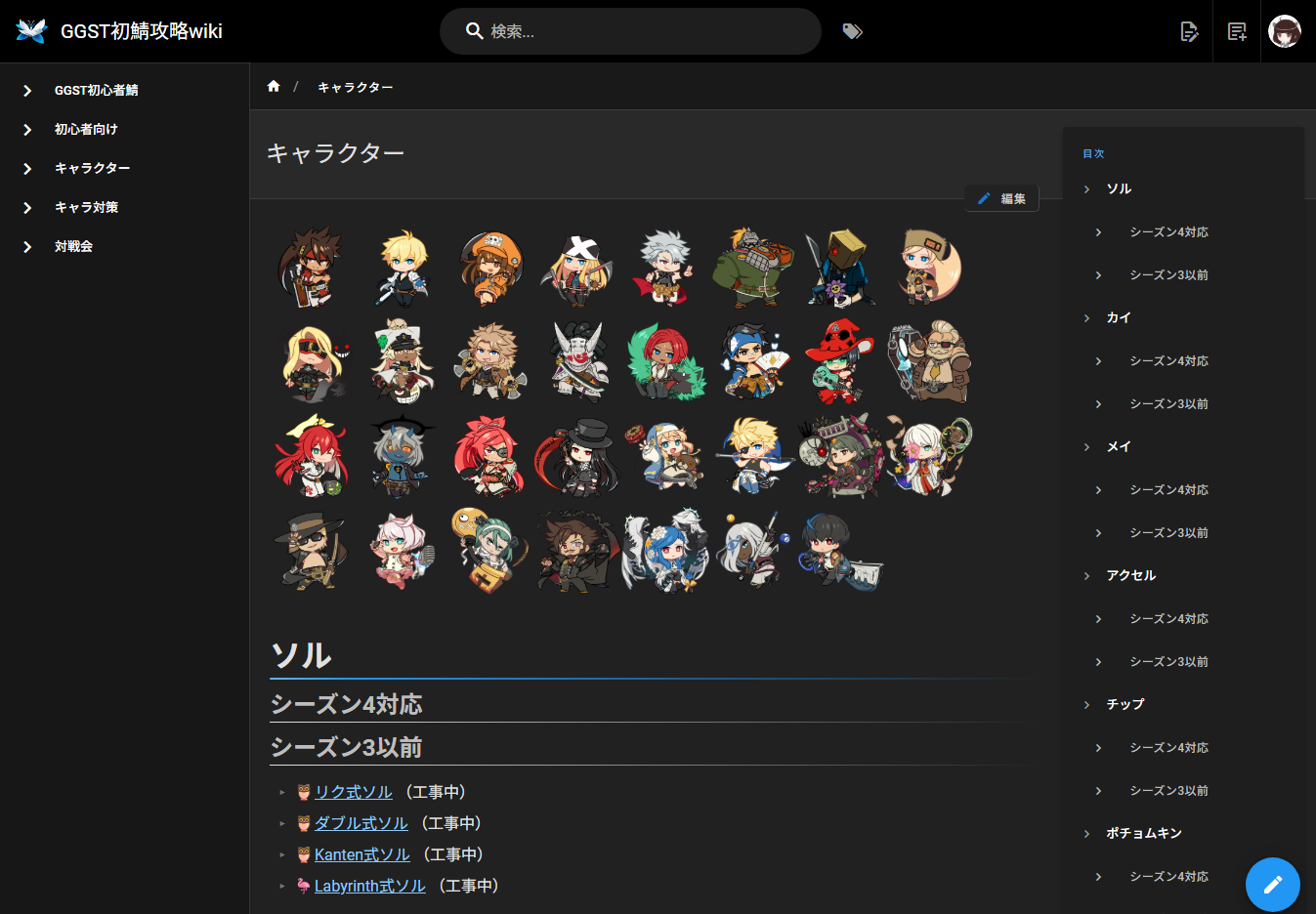Select the Johnny black-hat sunglasses character icon
1316x914 pixels.
pos(312,550)
